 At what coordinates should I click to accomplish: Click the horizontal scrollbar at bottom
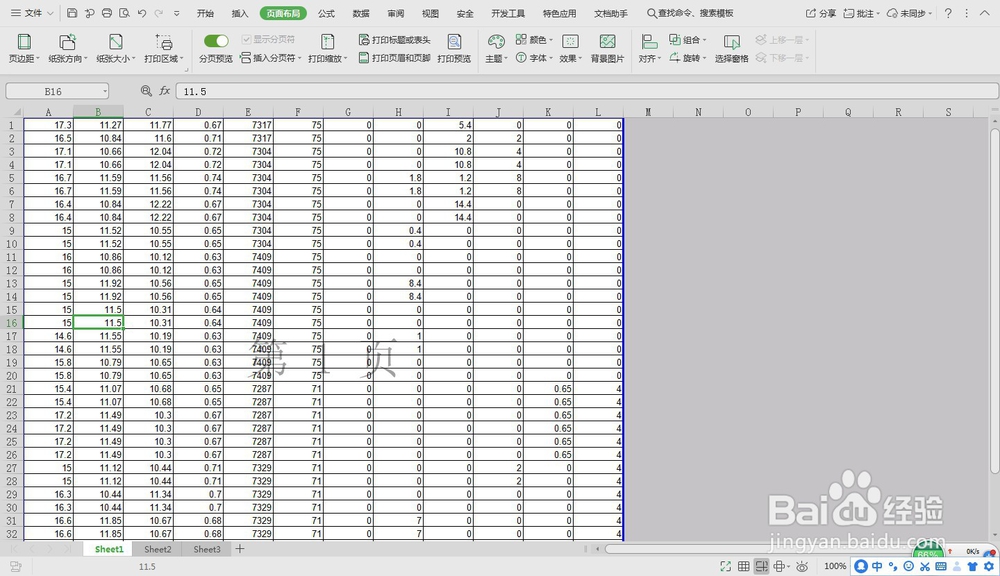[x=759, y=549]
